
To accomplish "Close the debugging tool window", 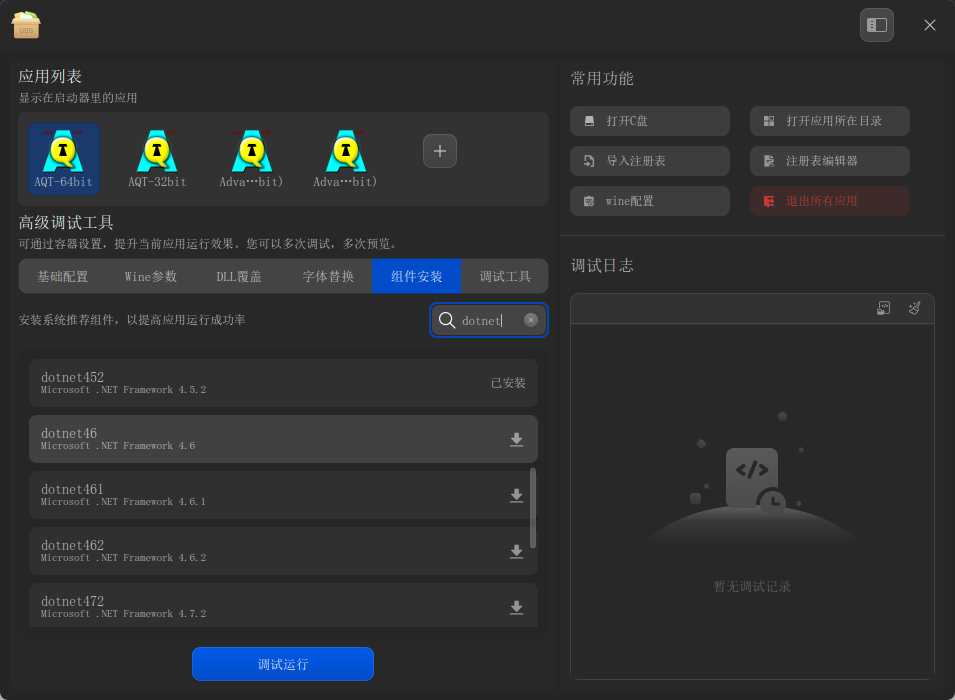I will (x=929, y=25).
